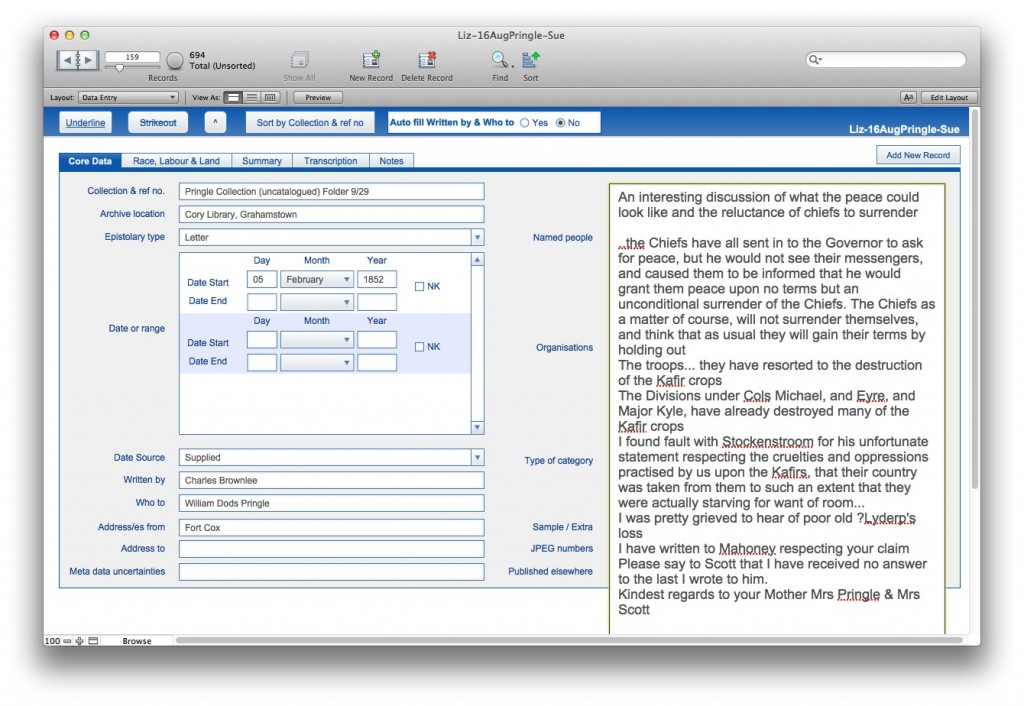This screenshot has height=706, width=1024.
Task: Click the Add New Record button
Action: (918, 155)
